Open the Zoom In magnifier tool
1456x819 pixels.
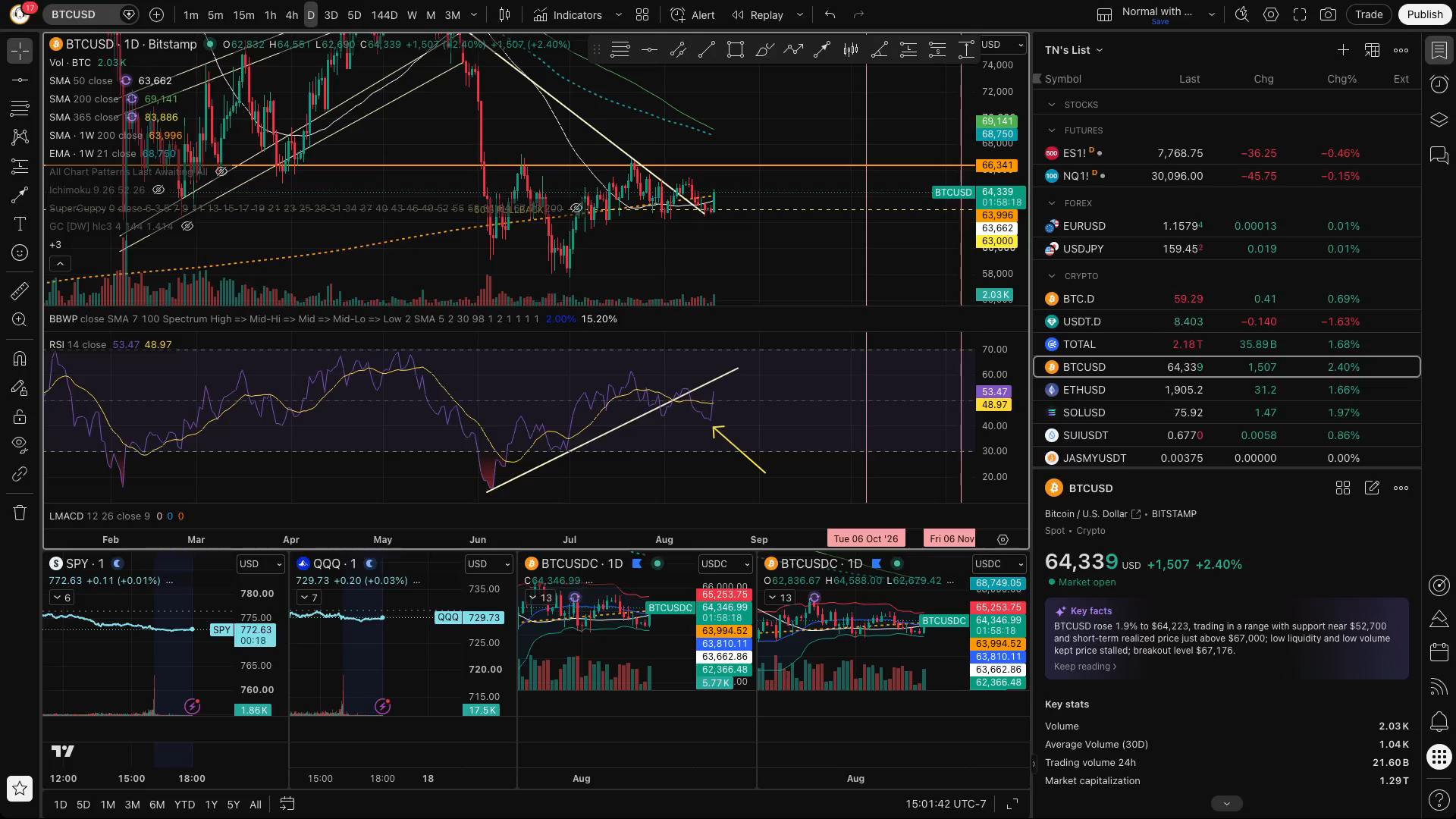point(20,319)
